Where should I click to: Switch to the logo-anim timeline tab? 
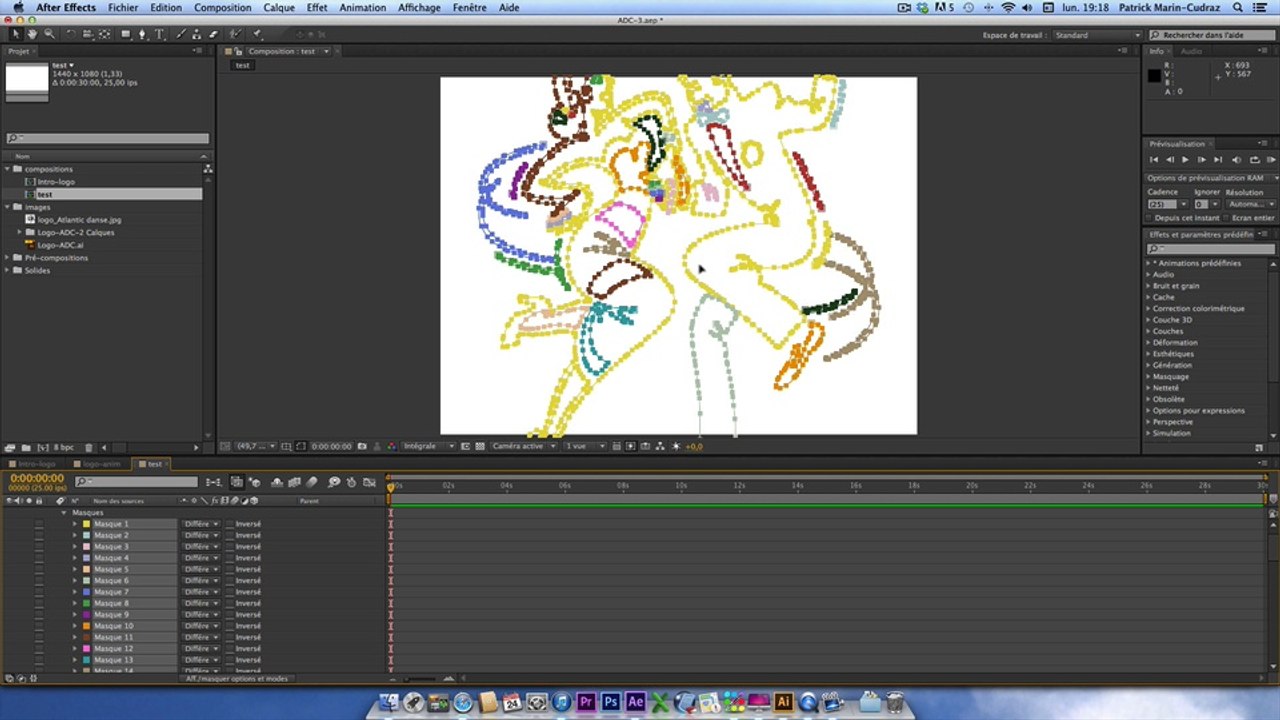pyautogui.click(x=101, y=464)
